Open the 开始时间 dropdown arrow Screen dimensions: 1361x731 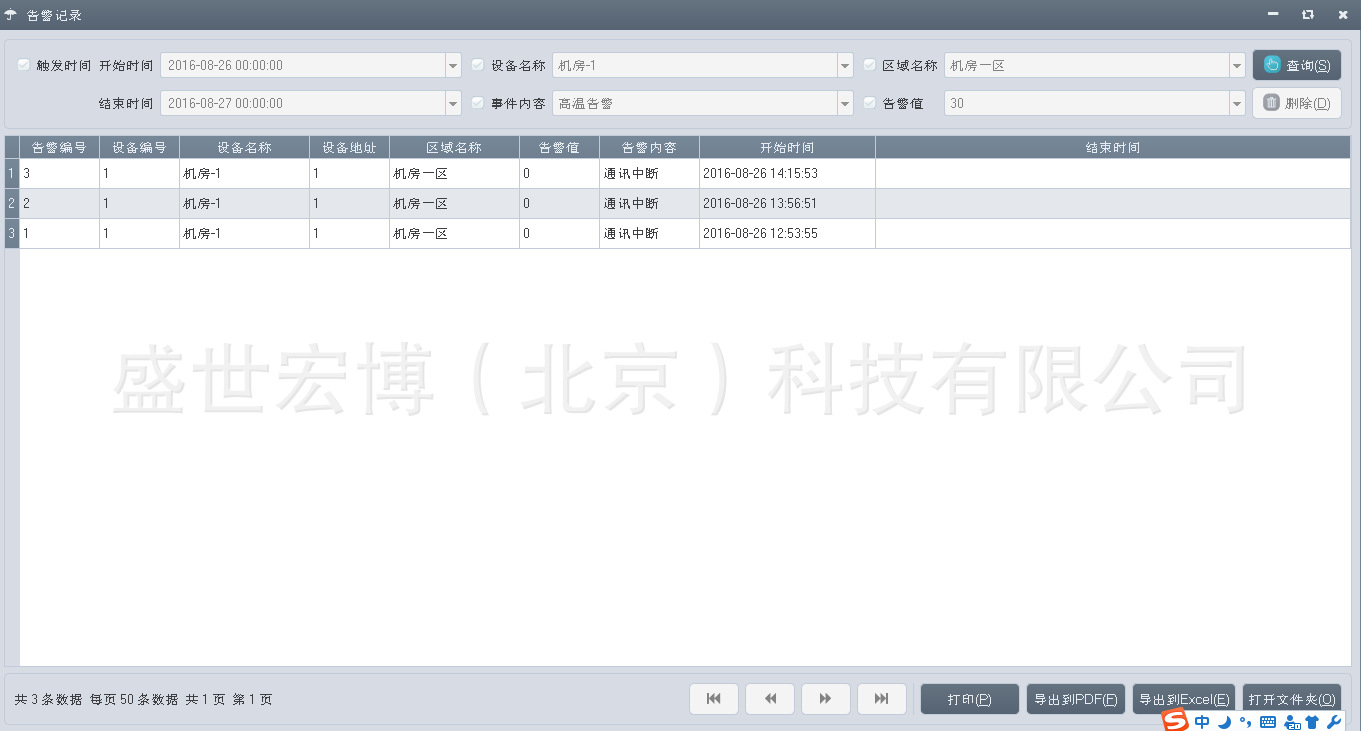pyautogui.click(x=453, y=65)
